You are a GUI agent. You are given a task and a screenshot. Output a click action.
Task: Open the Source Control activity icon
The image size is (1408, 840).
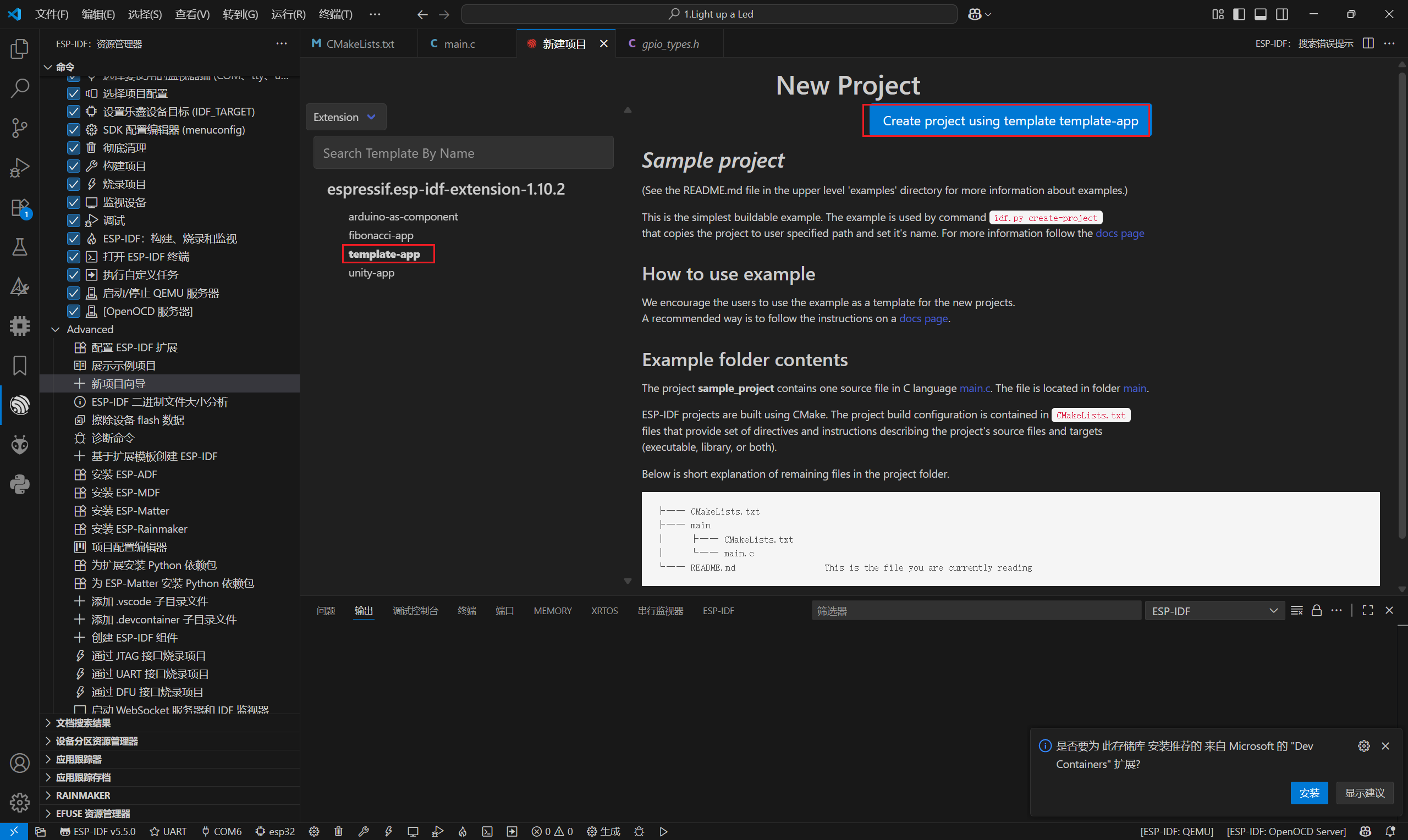20,128
